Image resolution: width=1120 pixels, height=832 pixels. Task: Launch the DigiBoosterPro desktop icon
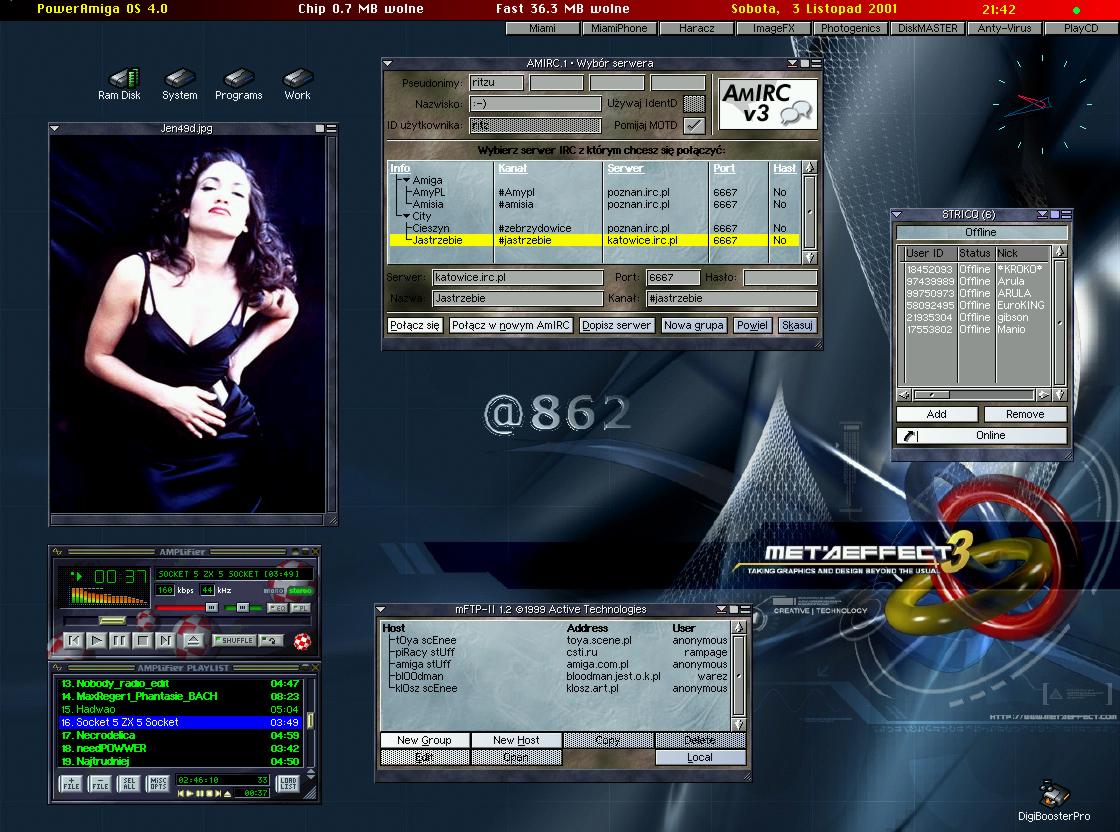tap(1054, 801)
